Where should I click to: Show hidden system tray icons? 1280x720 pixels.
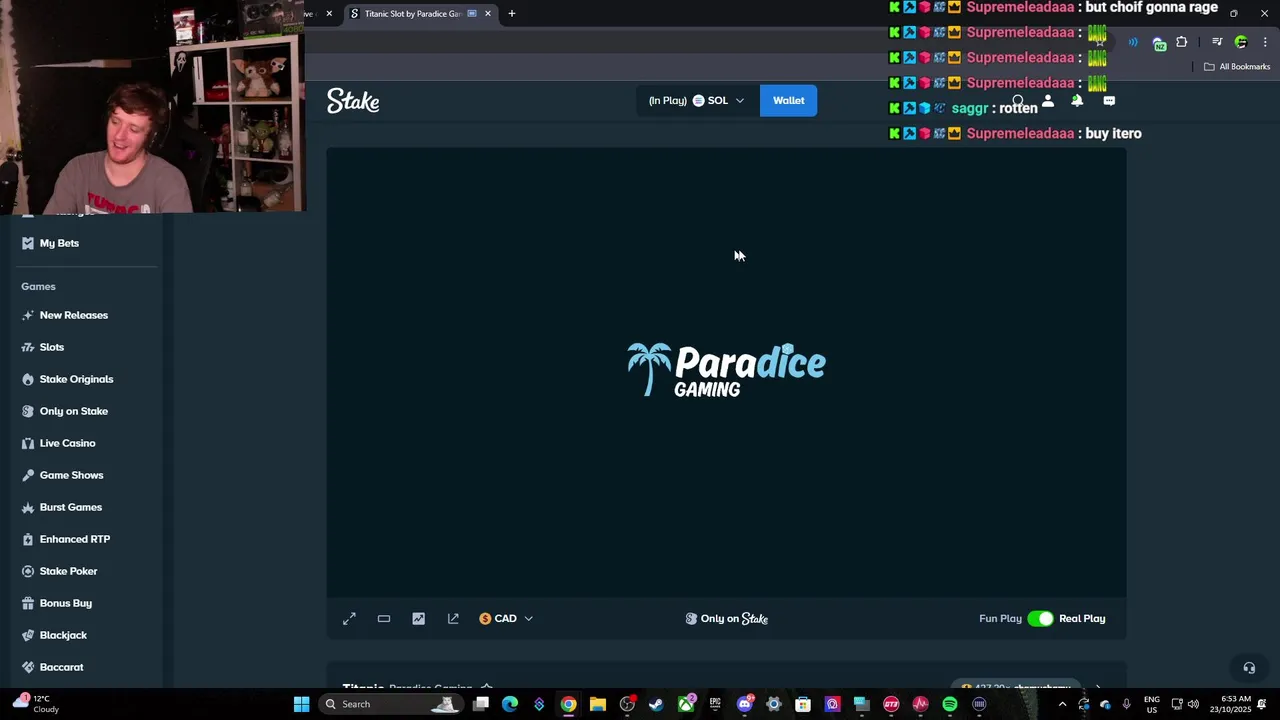click(1062, 704)
